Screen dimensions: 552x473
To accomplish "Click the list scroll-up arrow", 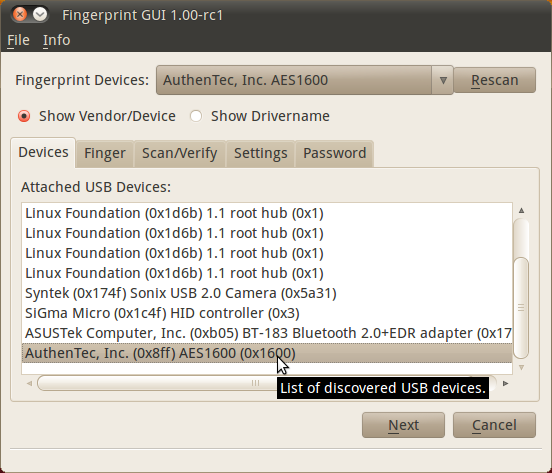I will [521, 211].
